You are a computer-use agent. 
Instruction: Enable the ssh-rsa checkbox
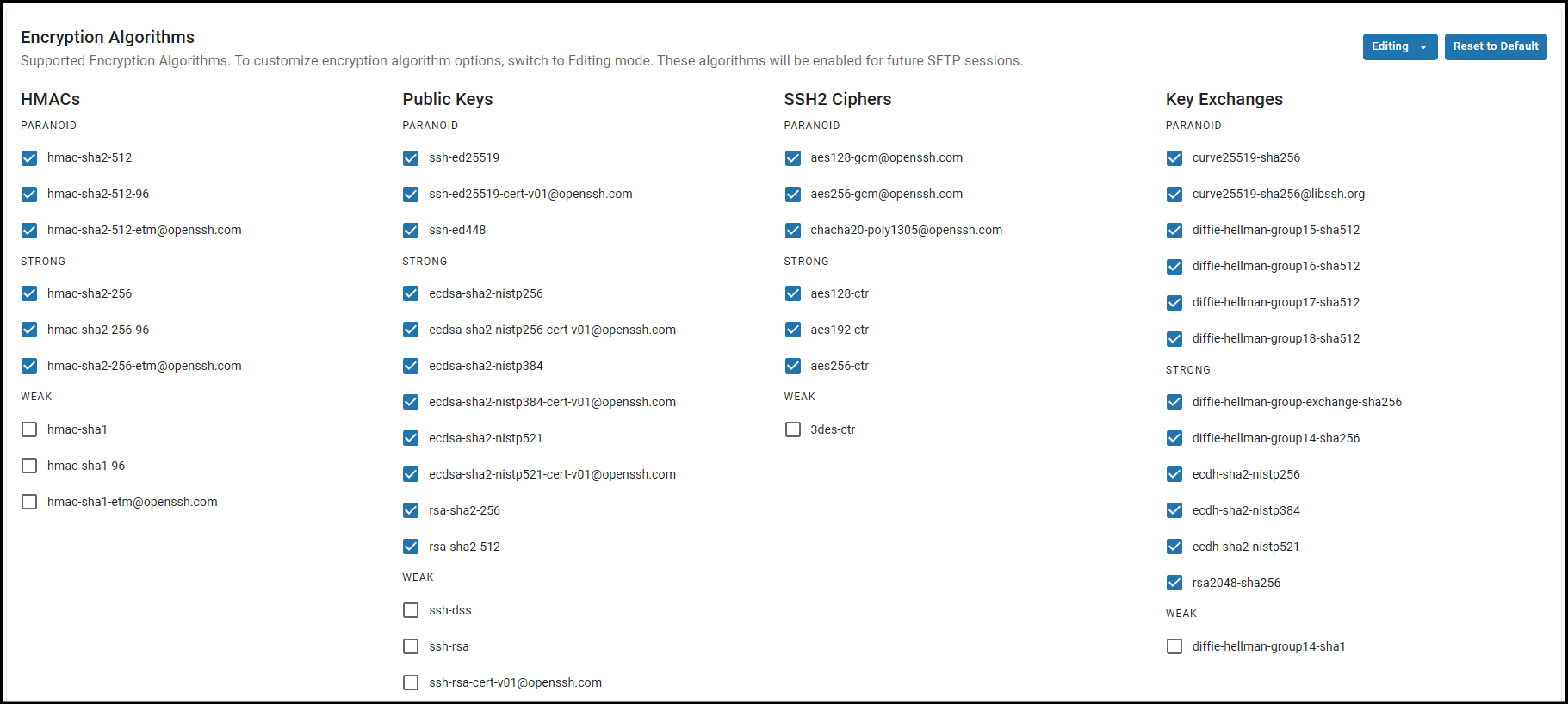[411, 646]
